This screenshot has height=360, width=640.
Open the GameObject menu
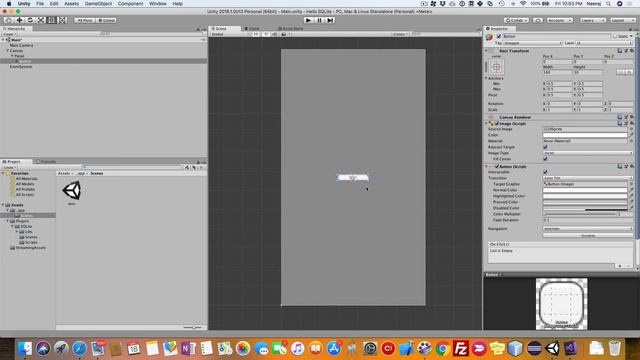98,4
